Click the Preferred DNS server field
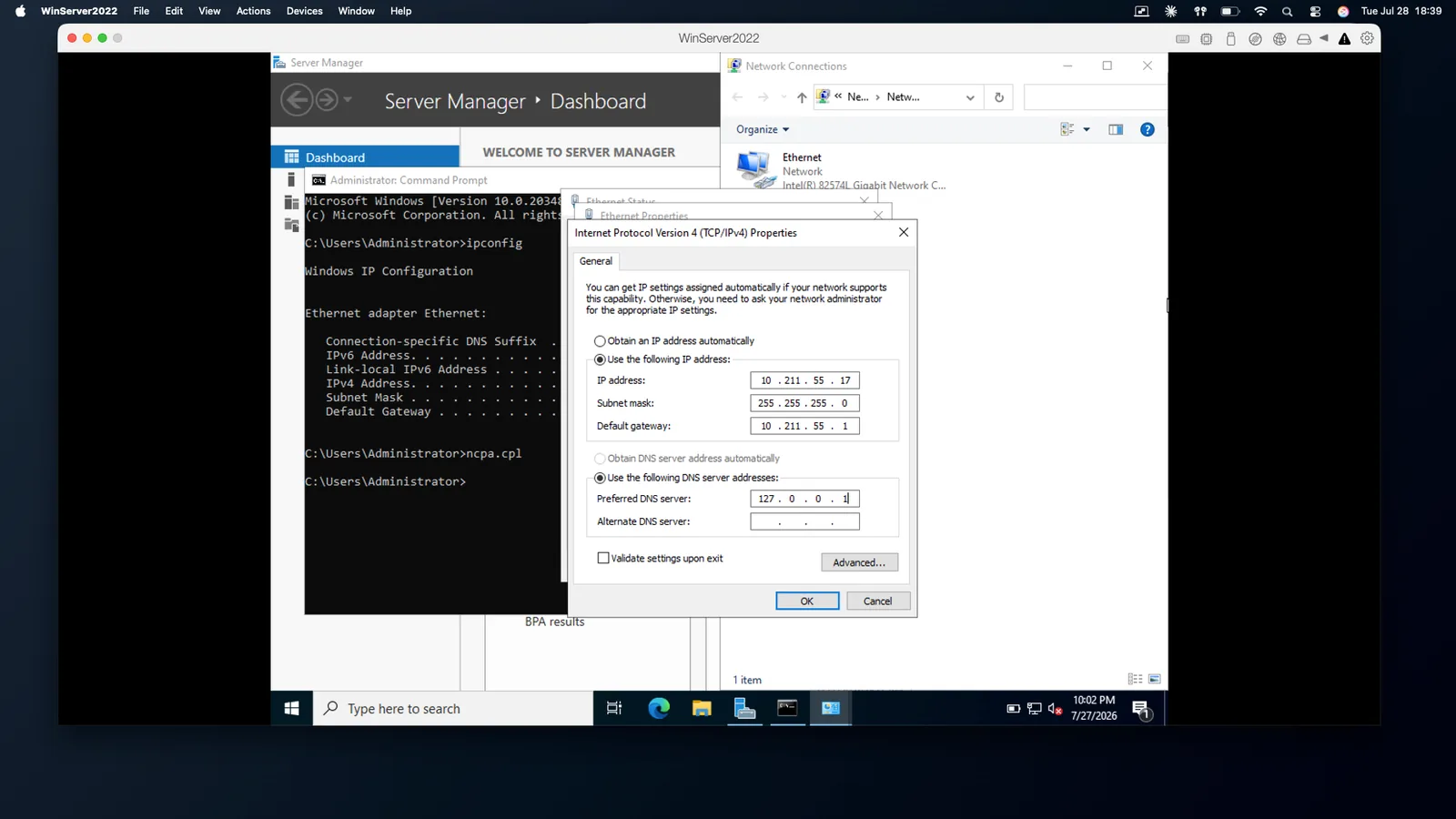 804,499
